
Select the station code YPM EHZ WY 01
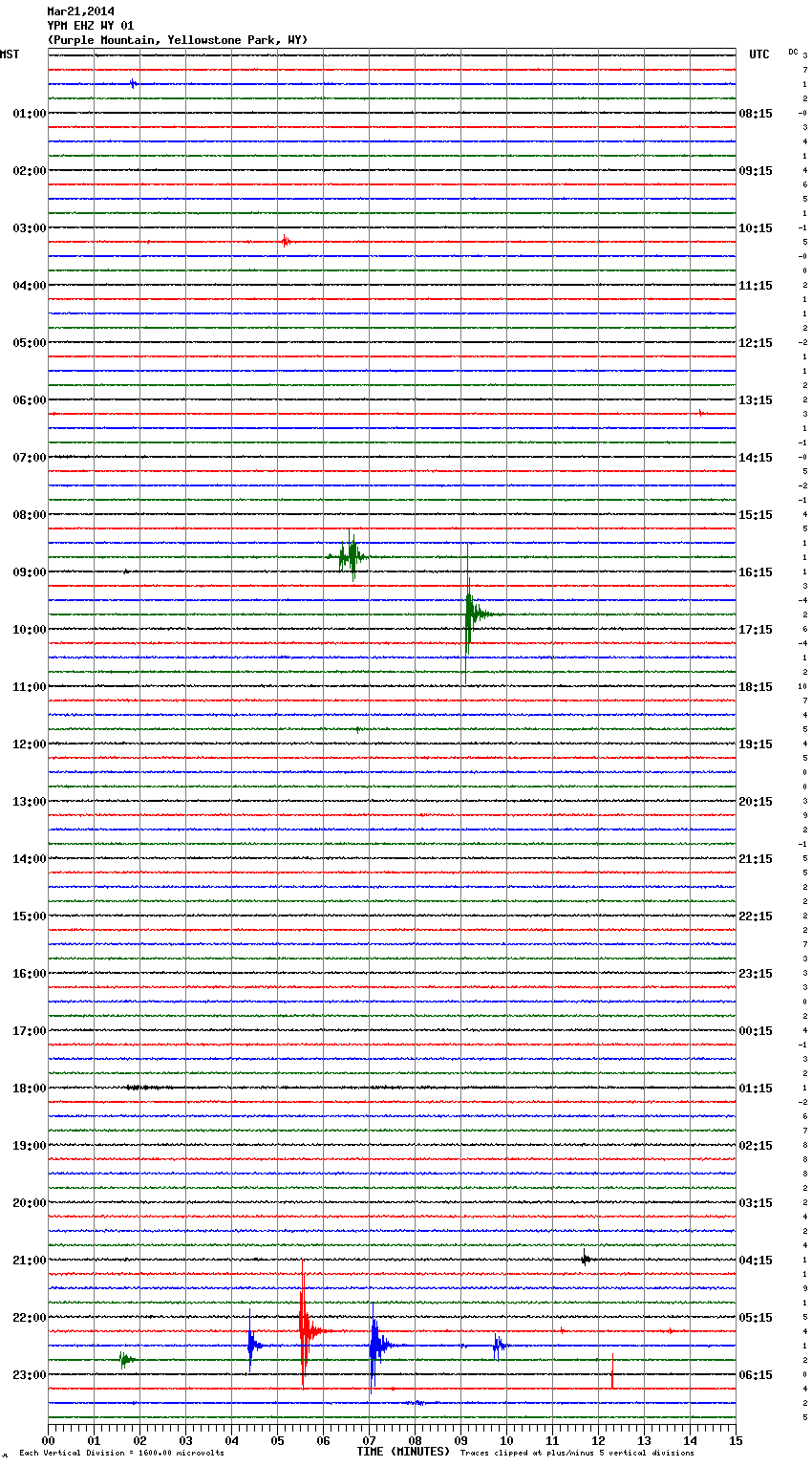(91, 26)
